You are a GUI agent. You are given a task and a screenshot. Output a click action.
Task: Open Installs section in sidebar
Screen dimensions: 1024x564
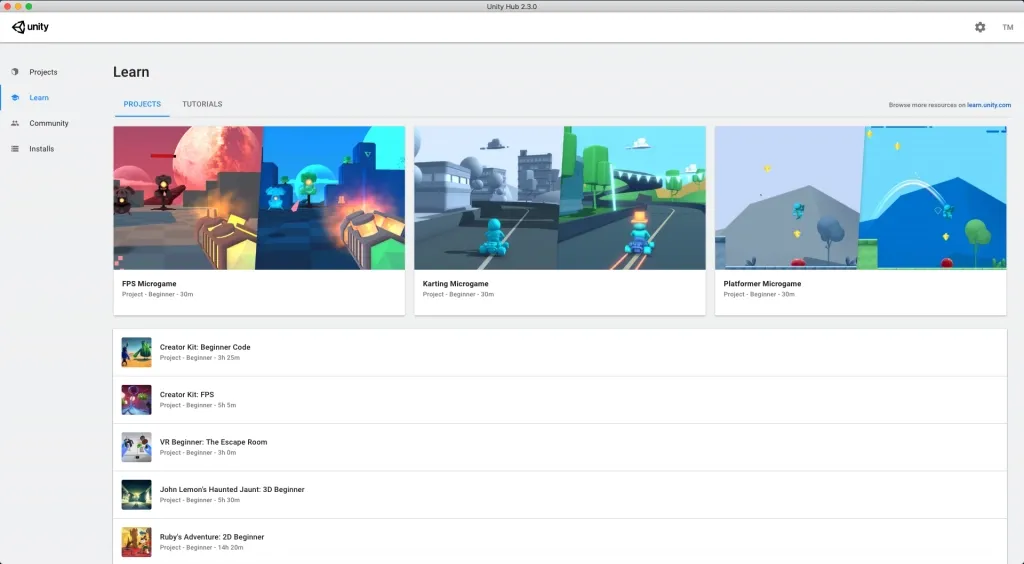41,149
